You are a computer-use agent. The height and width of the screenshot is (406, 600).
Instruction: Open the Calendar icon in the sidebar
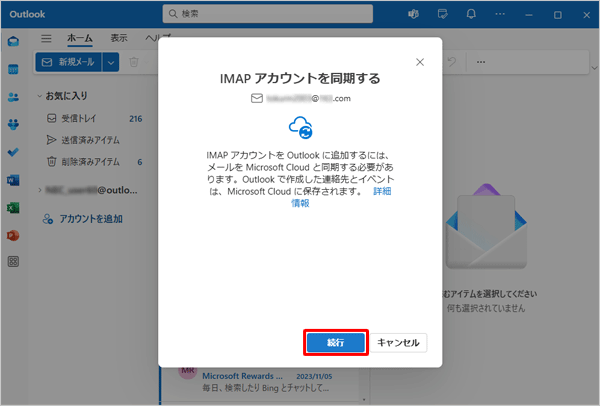(x=13, y=70)
